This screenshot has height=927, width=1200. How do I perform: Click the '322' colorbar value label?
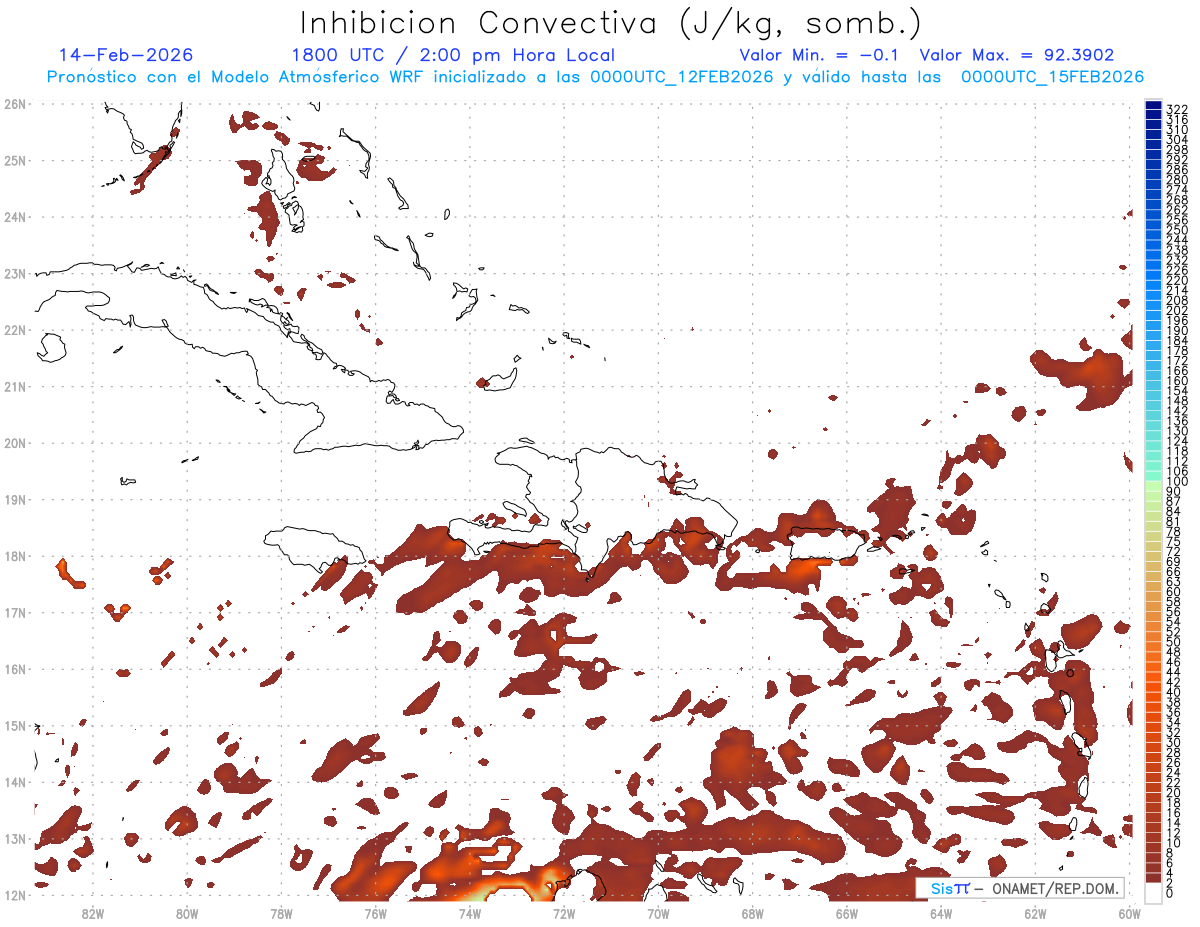(x=1177, y=109)
